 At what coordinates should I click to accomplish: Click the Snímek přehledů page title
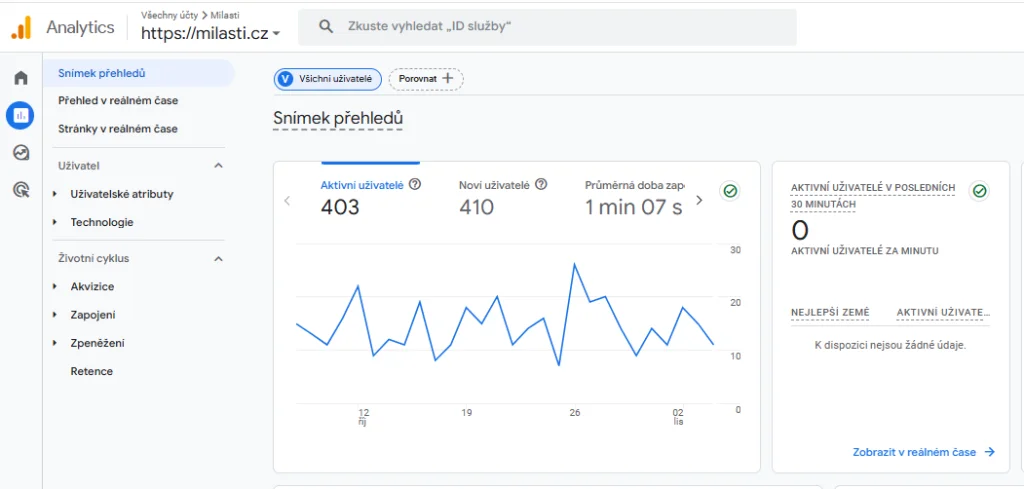pyautogui.click(x=338, y=119)
